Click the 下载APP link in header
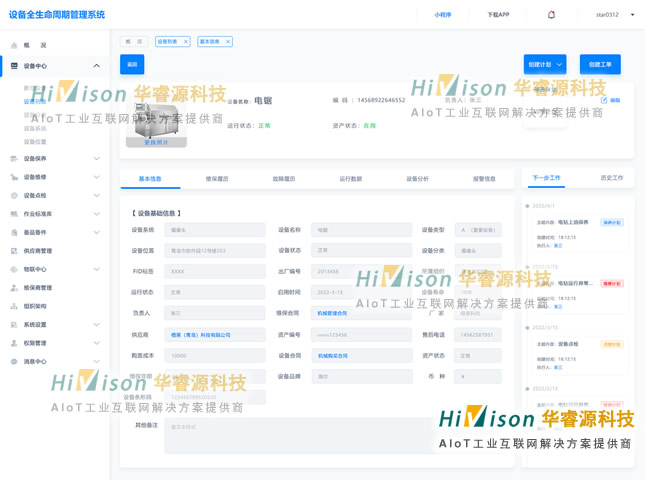This screenshot has width=645, height=480. point(498,15)
